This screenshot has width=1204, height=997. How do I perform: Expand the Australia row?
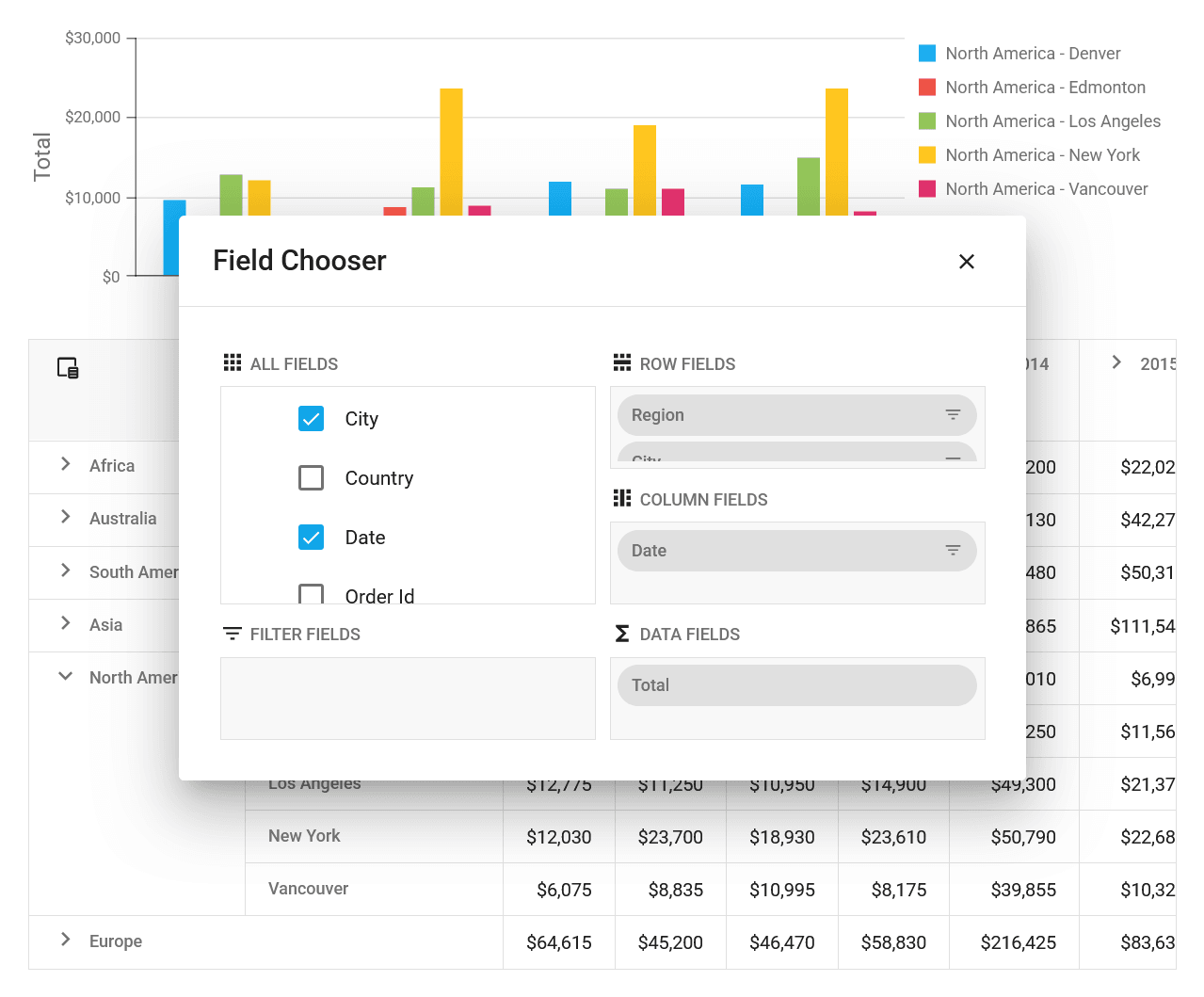click(x=66, y=517)
